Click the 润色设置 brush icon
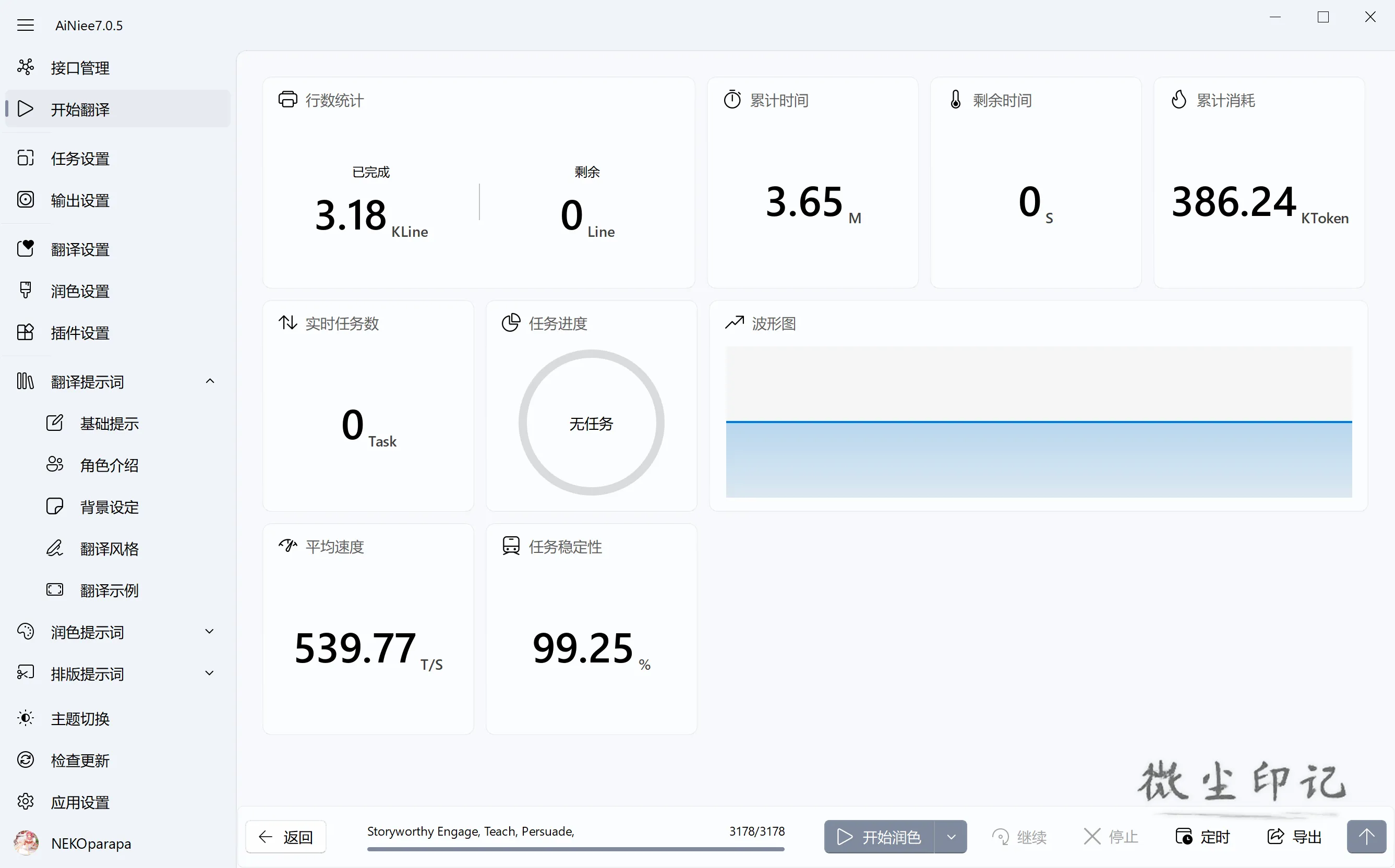1395x868 pixels. [x=25, y=290]
